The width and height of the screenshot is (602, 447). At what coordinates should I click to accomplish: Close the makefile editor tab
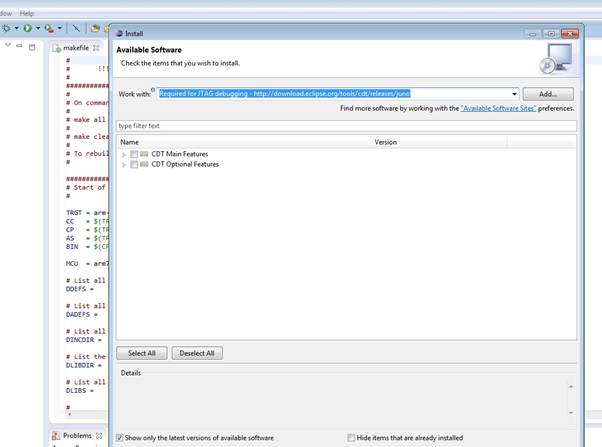pyautogui.click(x=96, y=47)
